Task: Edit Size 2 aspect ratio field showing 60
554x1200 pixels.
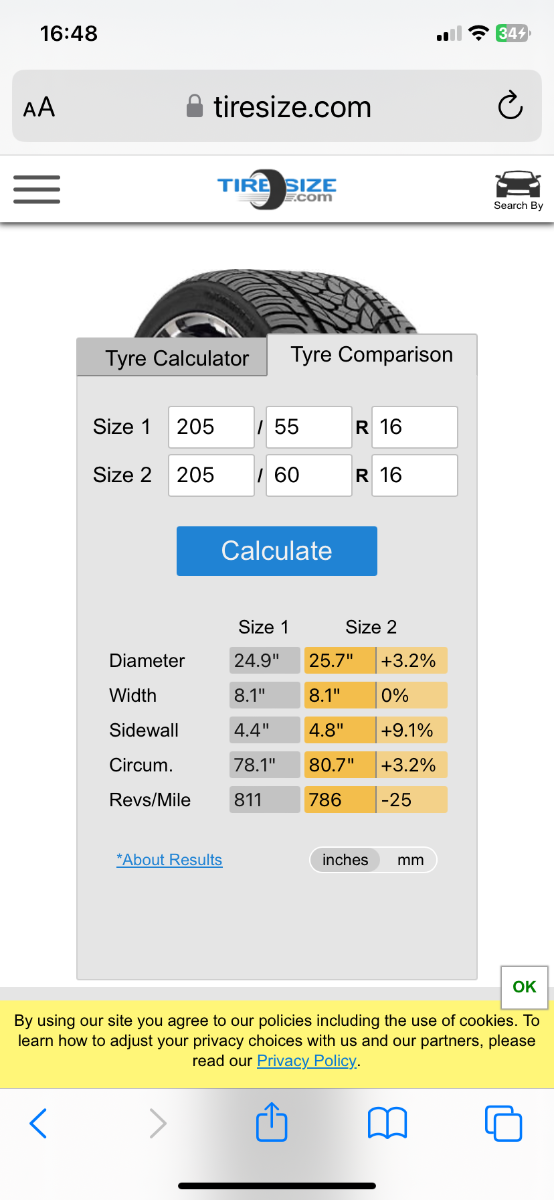Action: 309,475
